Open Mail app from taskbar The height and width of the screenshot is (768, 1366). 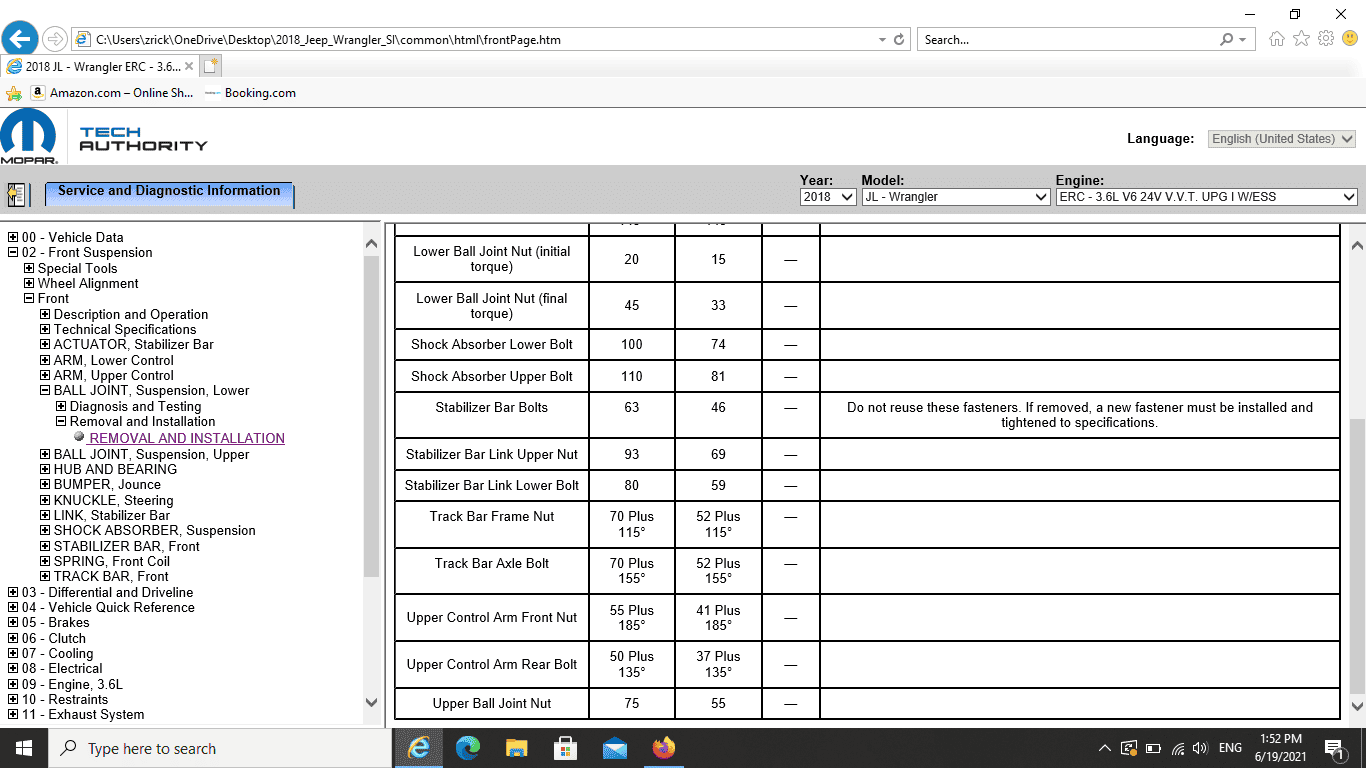pyautogui.click(x=614, y=748)
